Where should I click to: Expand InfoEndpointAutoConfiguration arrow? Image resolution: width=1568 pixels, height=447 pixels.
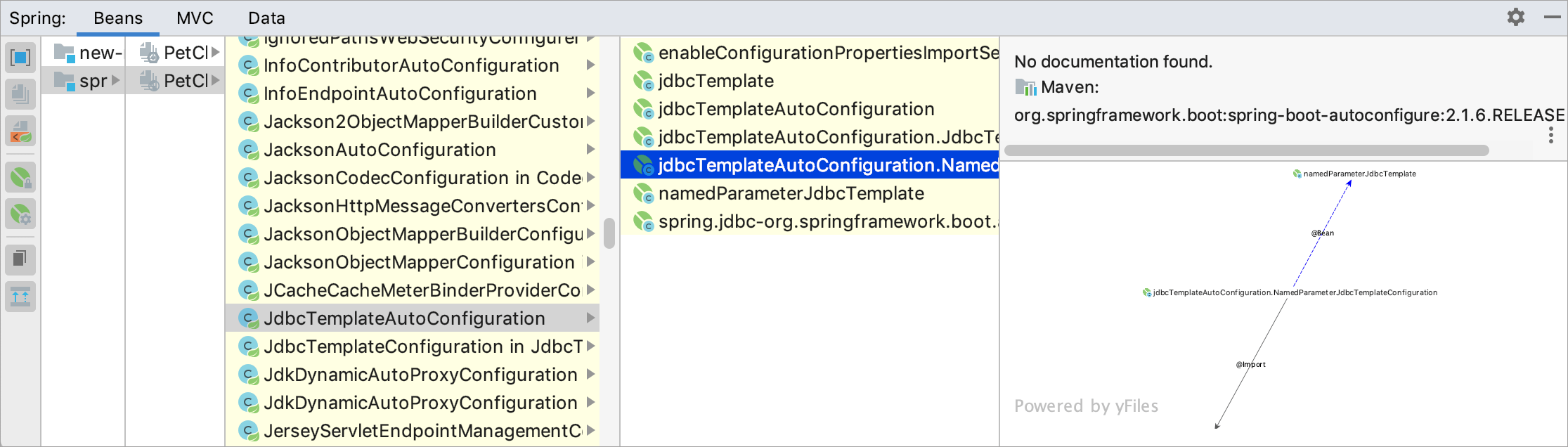(591, 93)
